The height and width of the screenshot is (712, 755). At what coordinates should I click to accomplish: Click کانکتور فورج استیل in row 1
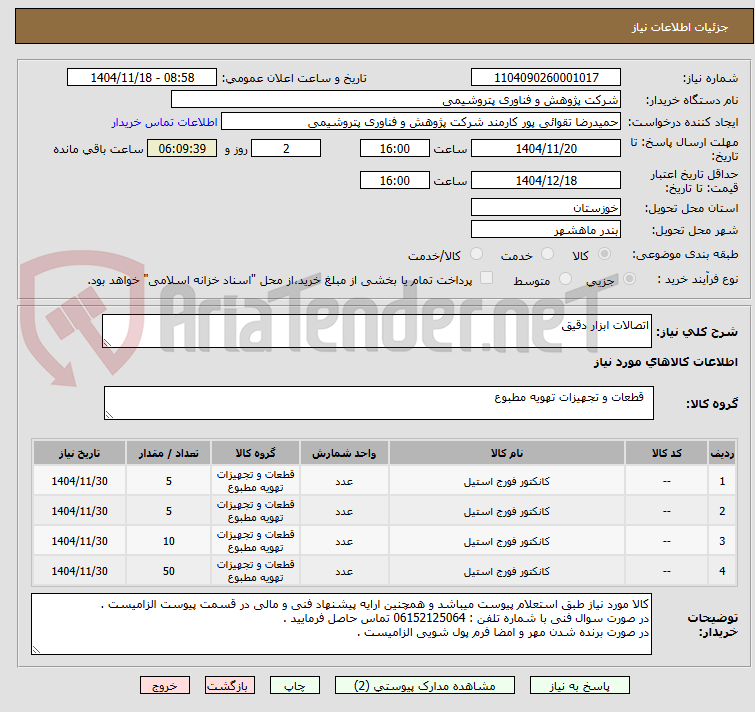point(507,481)
